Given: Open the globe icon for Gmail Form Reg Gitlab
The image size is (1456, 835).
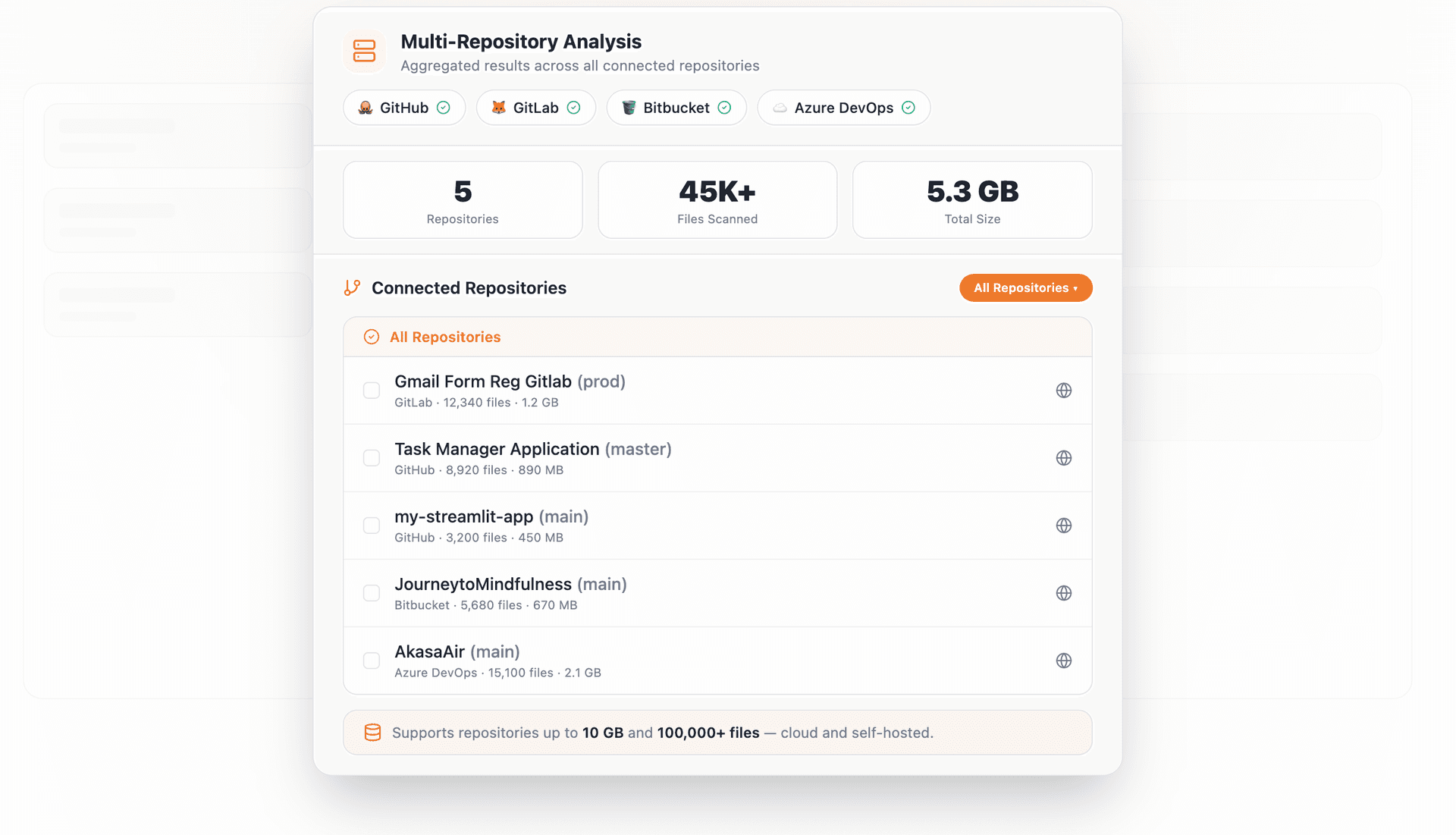Looking at the screenshot, I should [x=1064, y=390].
